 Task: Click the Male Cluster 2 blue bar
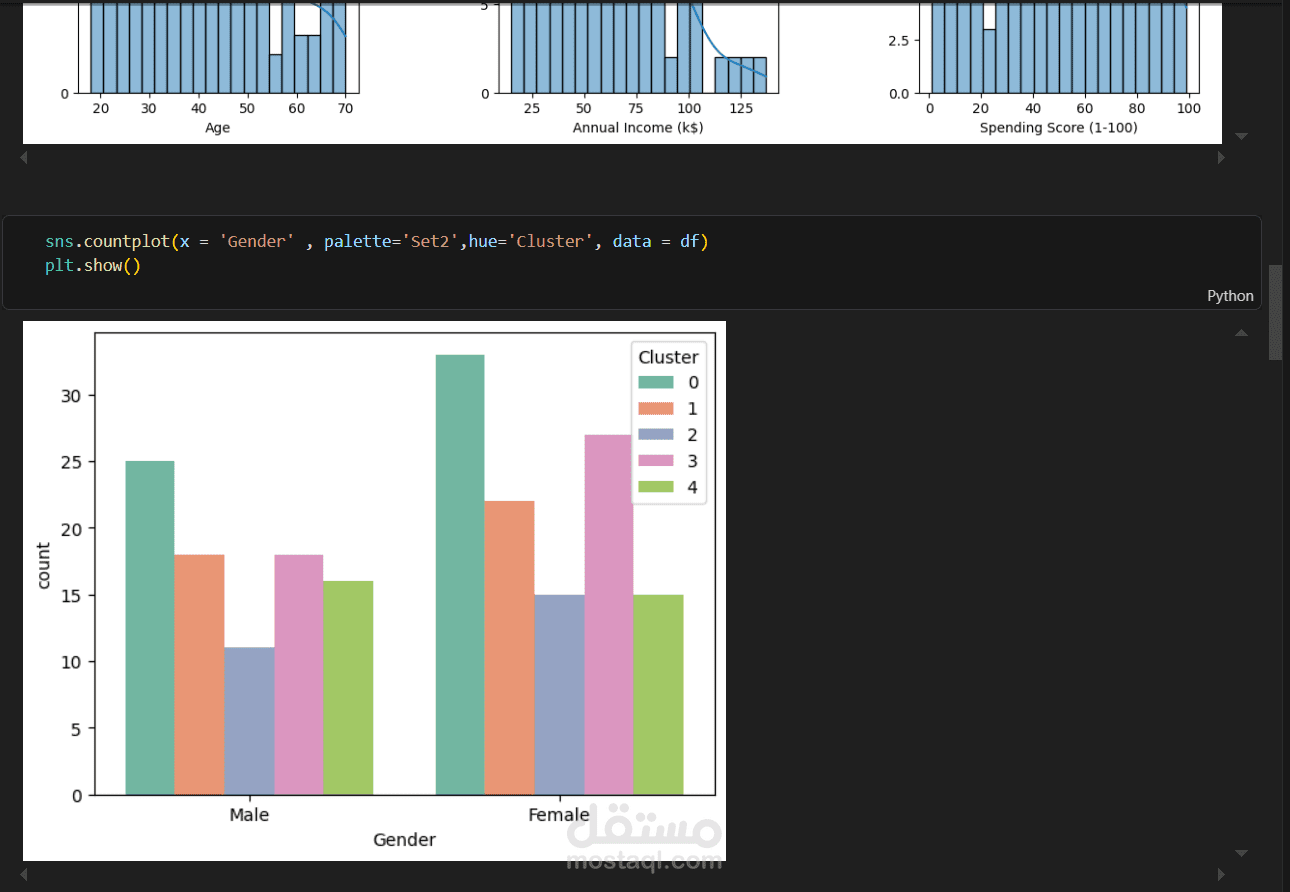(x=249, y=721)
